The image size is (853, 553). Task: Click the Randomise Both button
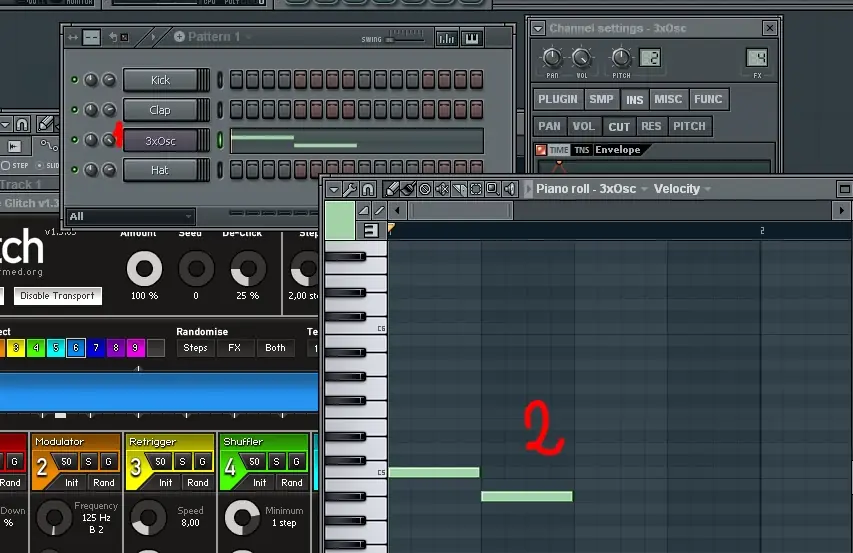point(275,348)
